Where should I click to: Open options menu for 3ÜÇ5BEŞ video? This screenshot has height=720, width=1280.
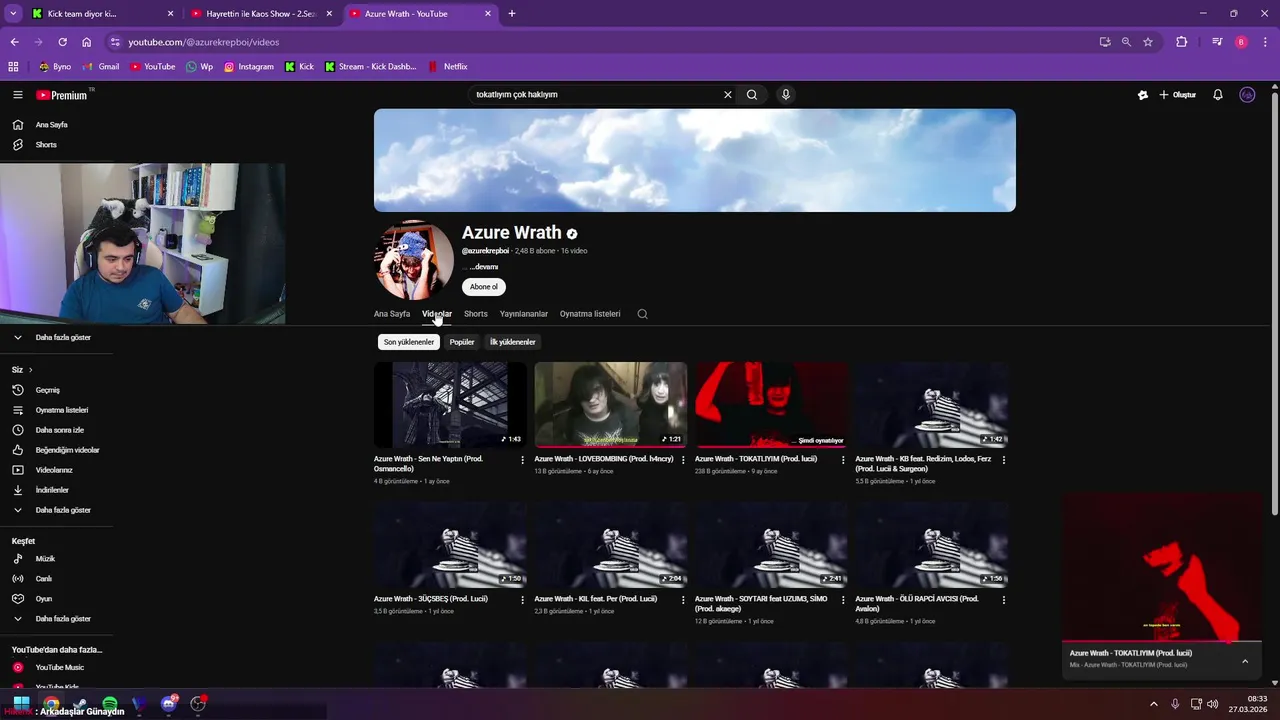522,600
